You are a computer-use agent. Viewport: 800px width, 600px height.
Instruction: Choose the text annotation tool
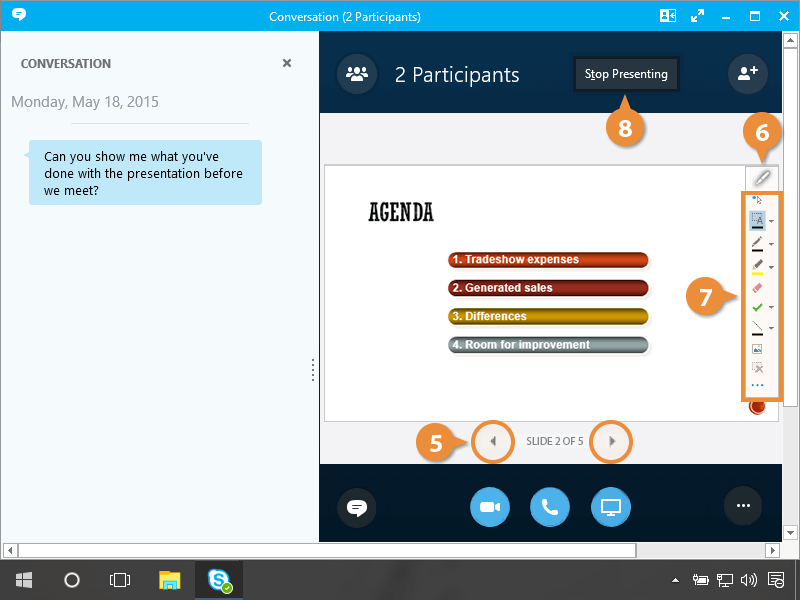coord(757,220)
